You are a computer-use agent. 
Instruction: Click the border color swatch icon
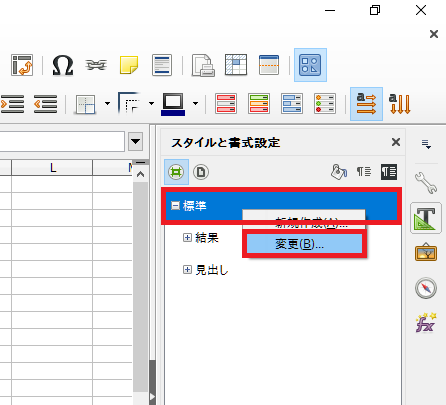click(173, 104)
